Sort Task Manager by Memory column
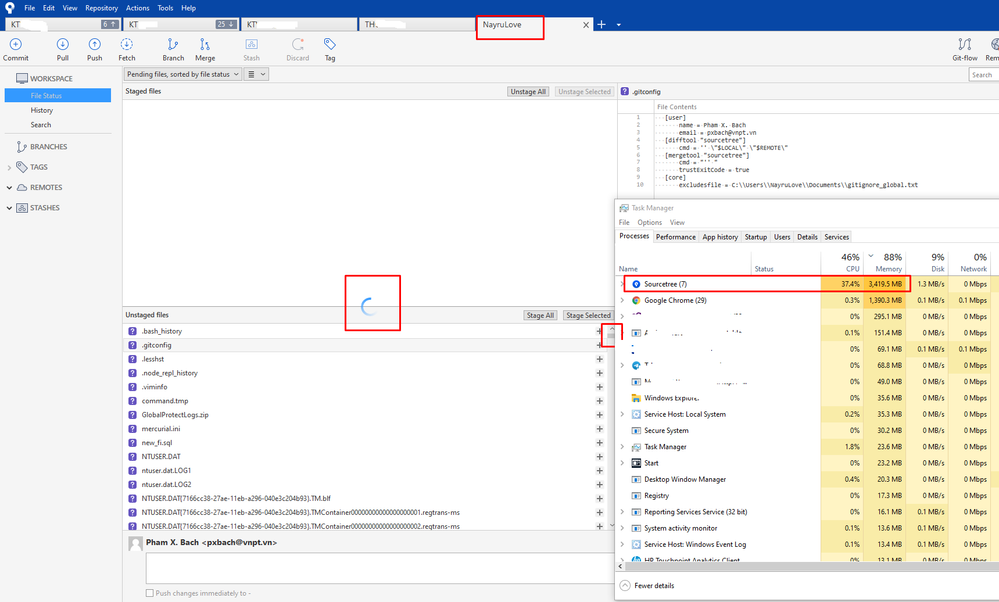999x602 pixels. [x=885, y=262]
